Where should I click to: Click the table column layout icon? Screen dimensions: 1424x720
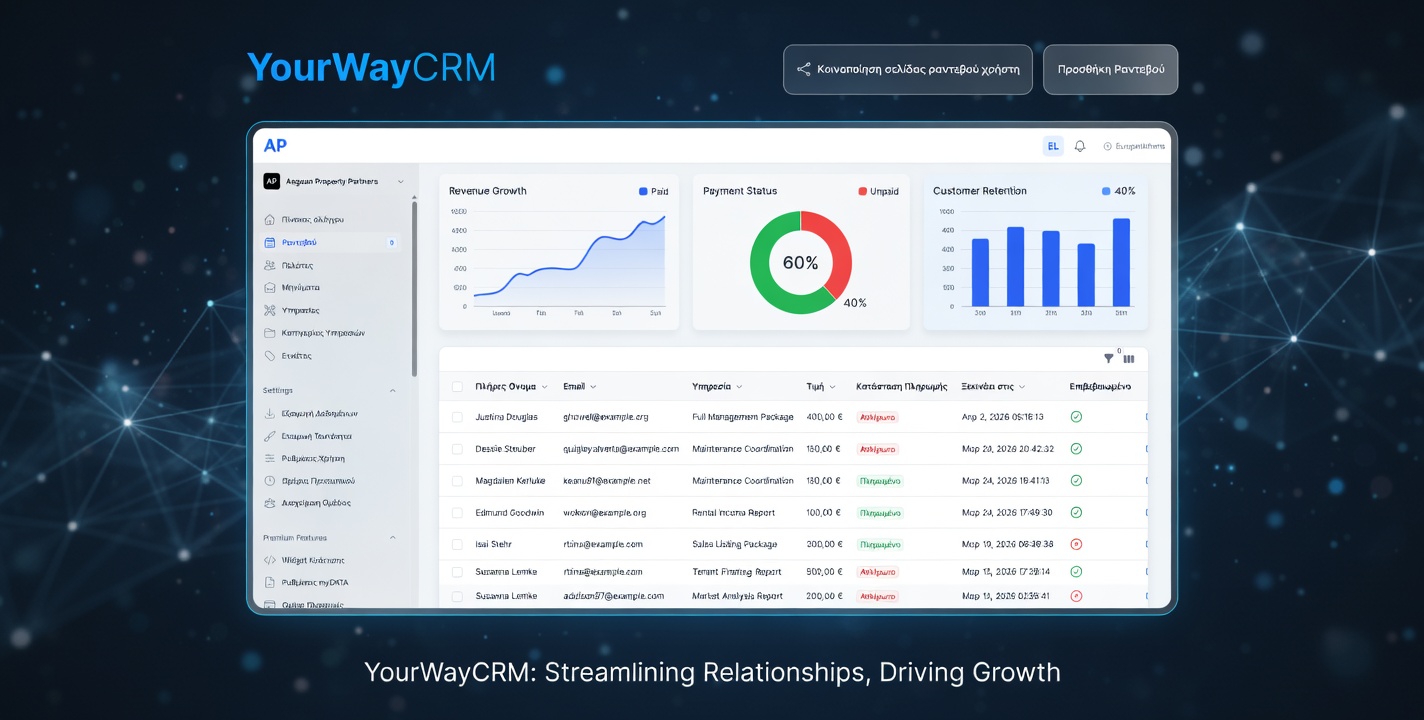click(1129, 359)
